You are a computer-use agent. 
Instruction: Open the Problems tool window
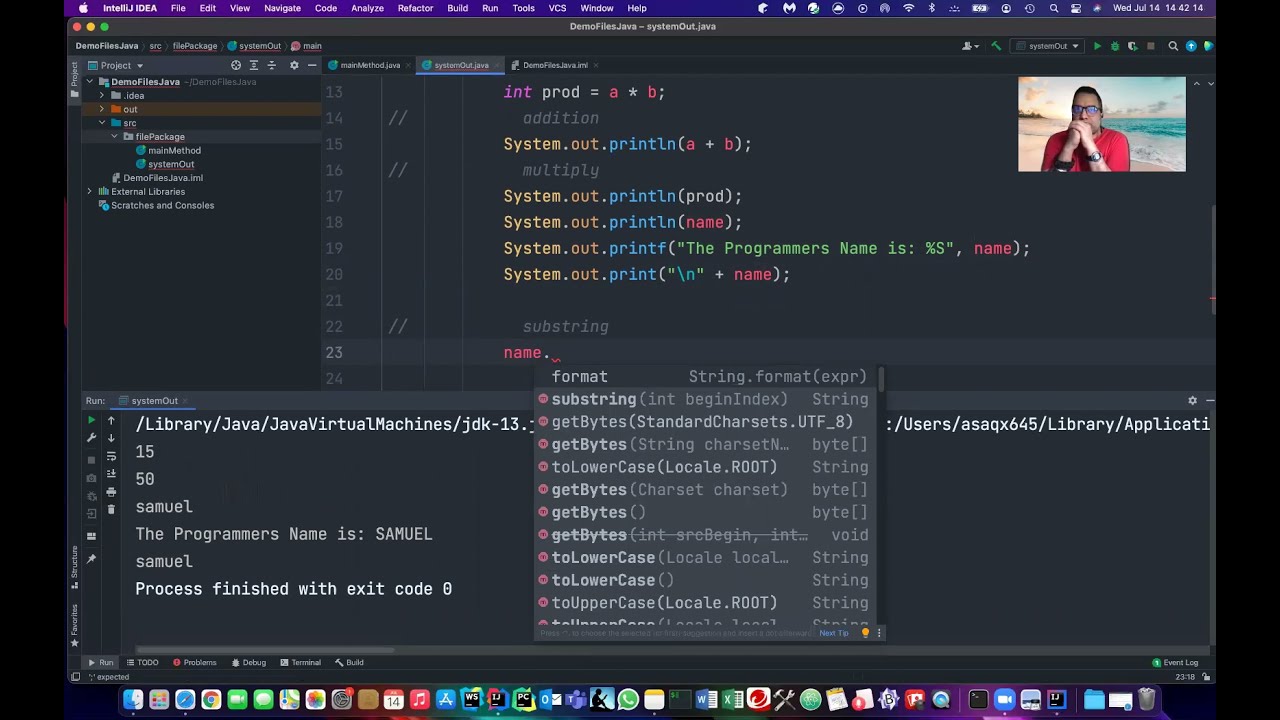(x=194, y=662)
